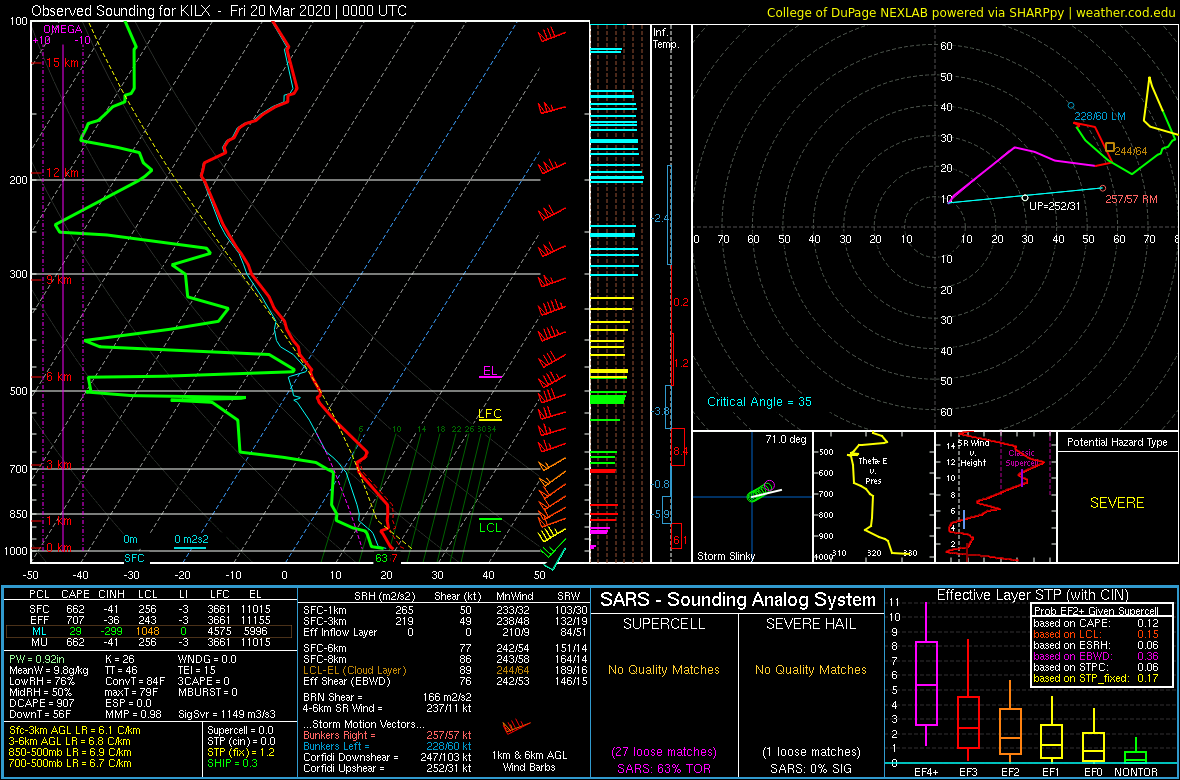The image size is (1180, 780).
Task: Click the yellow LFC level marker
Action: coord(490,414)
